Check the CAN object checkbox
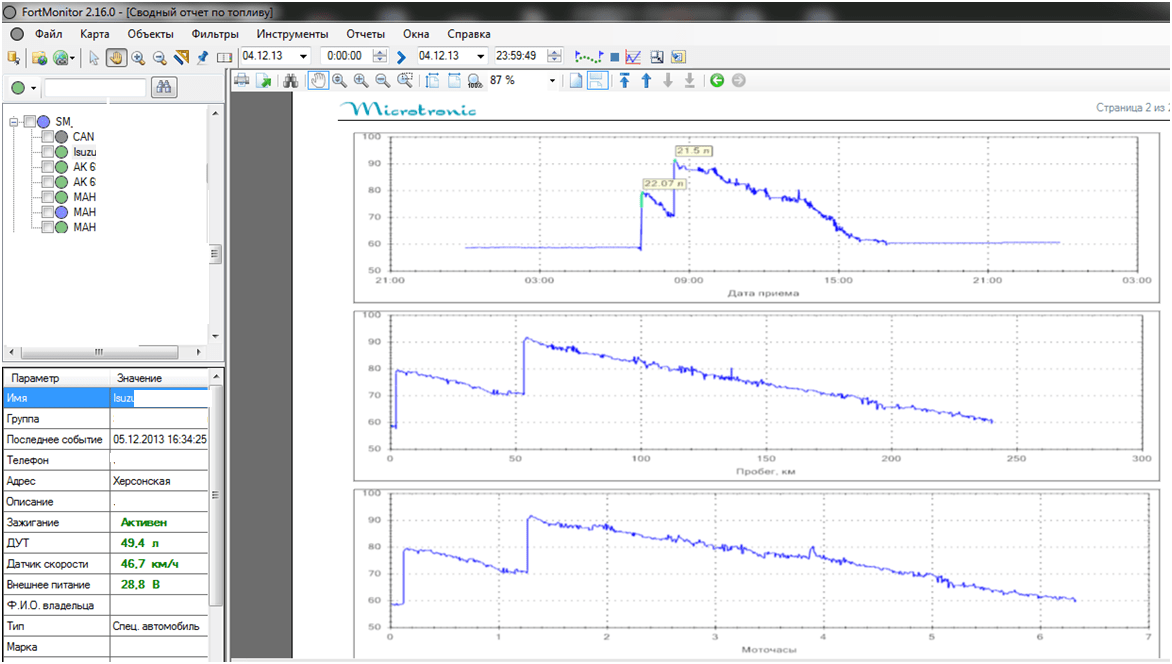The height and width of the screenshot is (664, 1172). point(48,137)
